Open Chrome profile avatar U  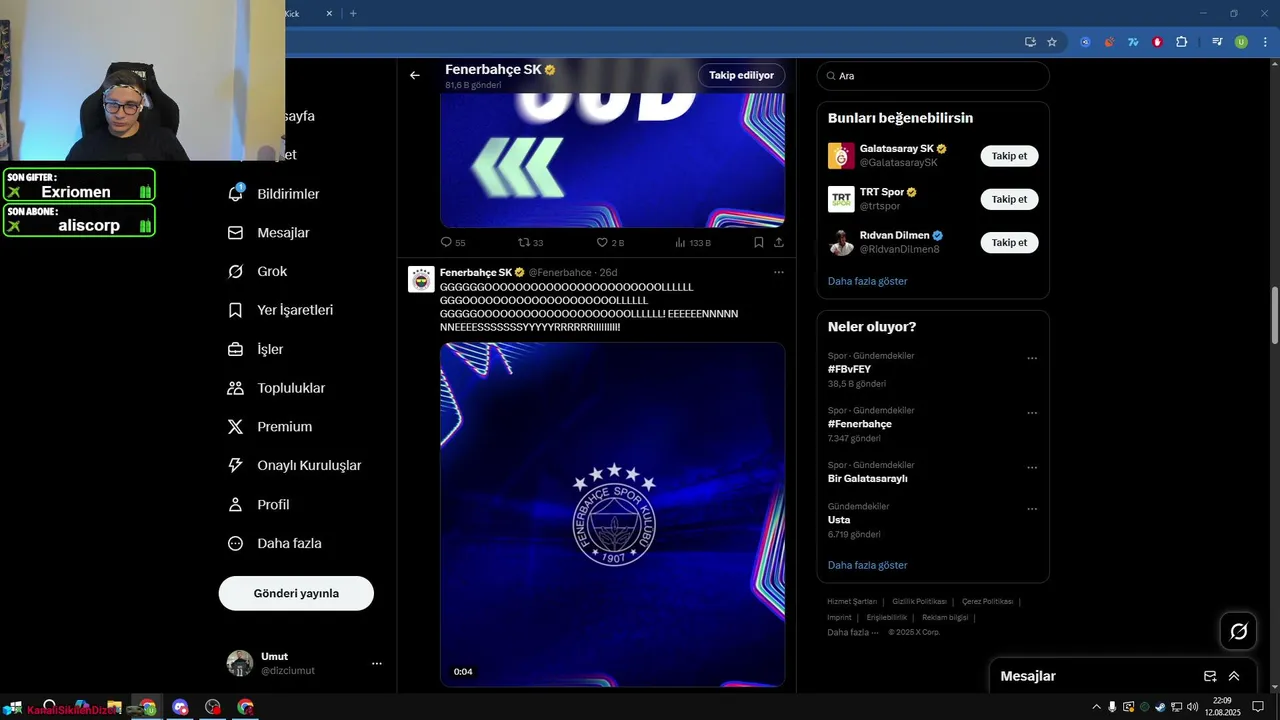click(1241, 42)
